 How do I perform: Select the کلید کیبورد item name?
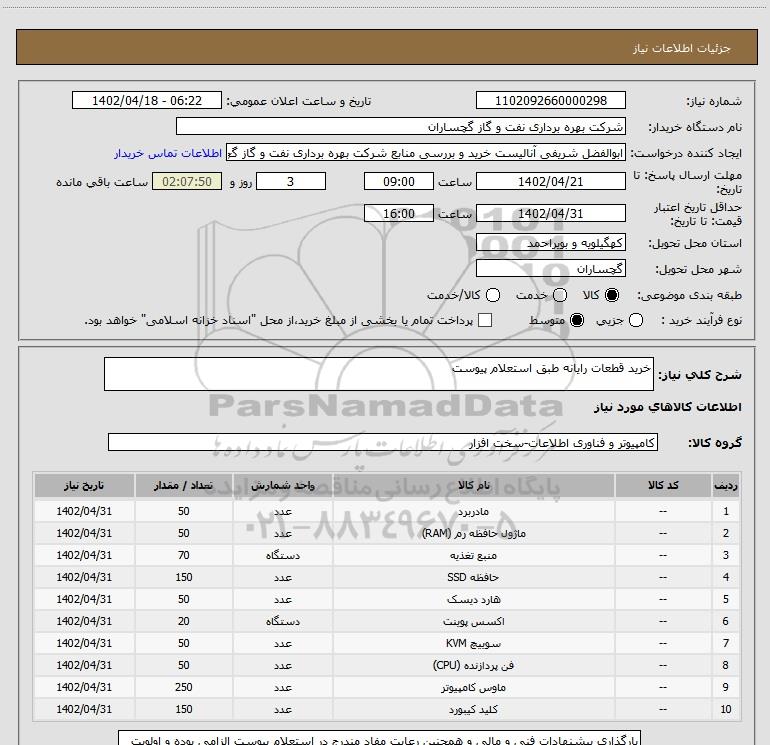[473, 710]
